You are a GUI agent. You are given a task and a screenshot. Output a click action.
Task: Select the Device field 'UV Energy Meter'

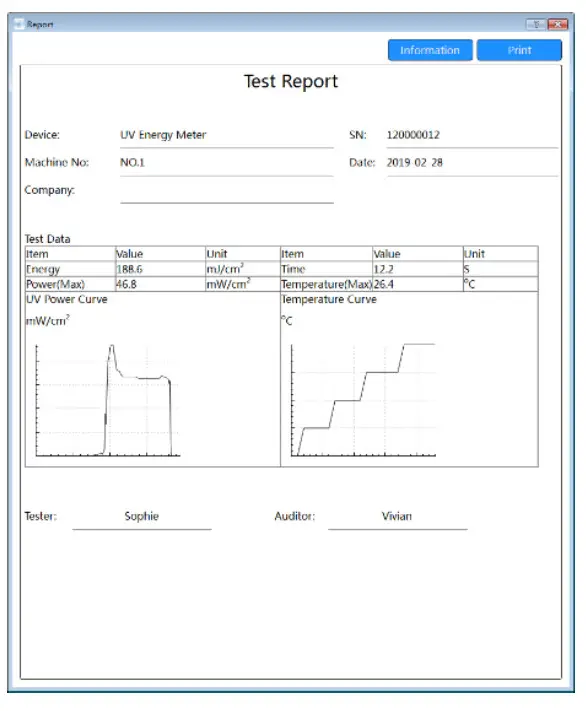227,135
